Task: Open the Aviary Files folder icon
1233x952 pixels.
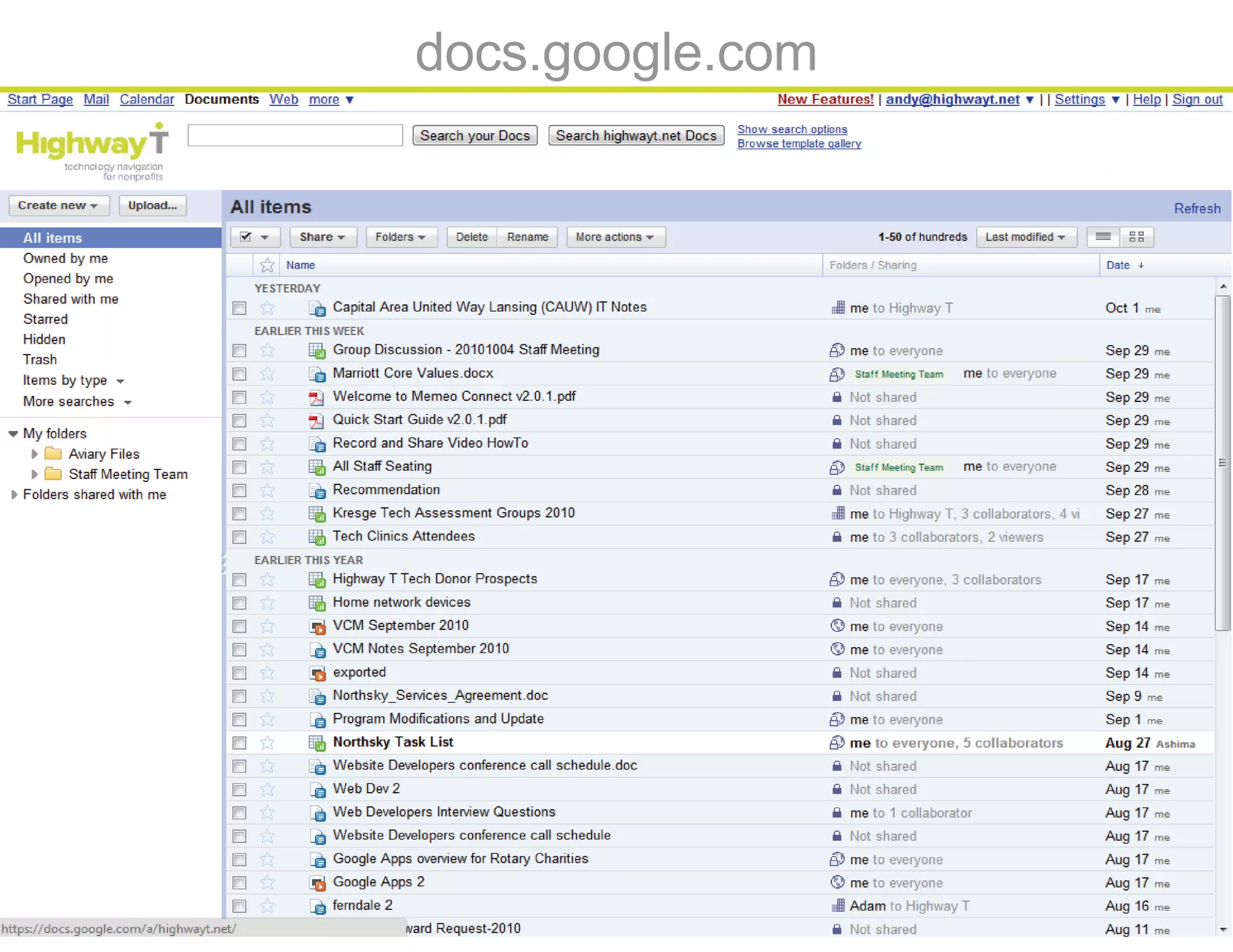Action: [54, 454]
